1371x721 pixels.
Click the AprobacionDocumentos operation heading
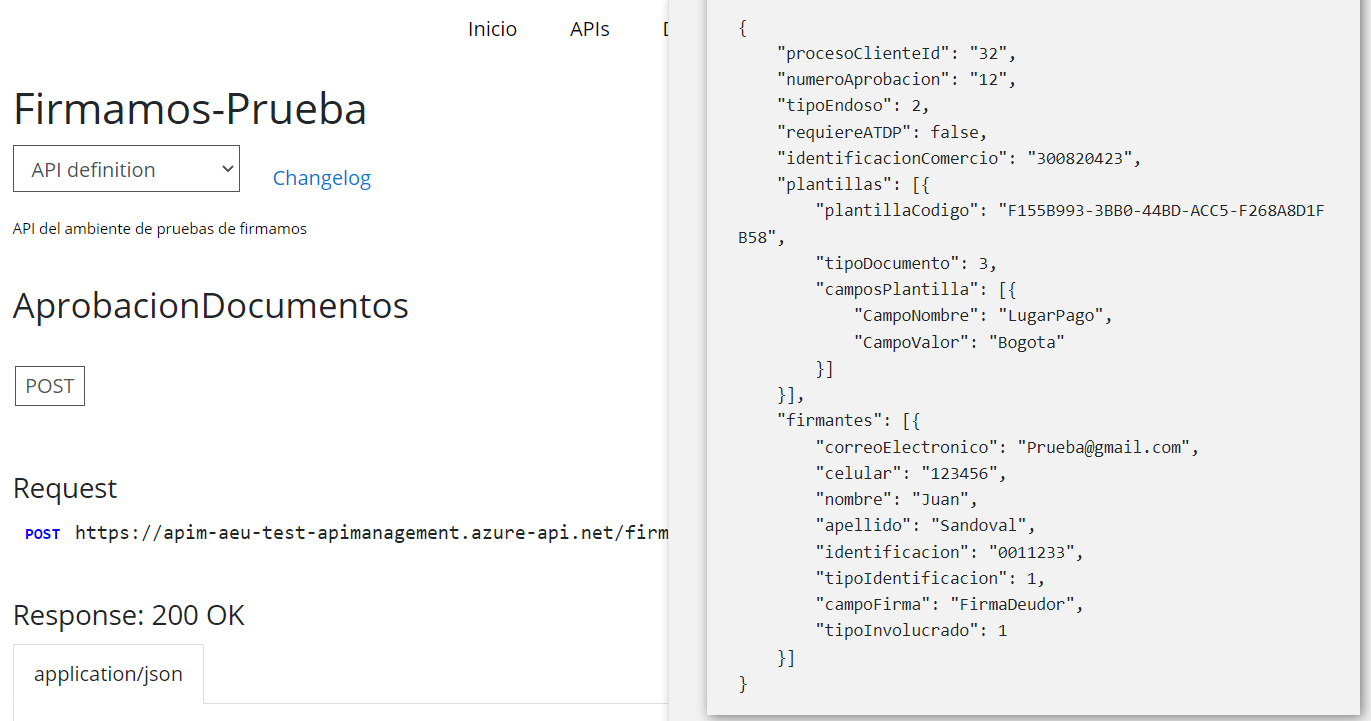211,305
